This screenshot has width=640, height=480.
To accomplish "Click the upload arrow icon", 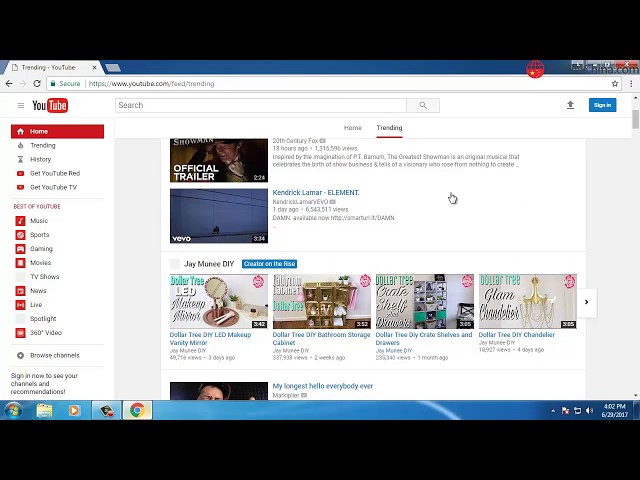I will [570, 105].
